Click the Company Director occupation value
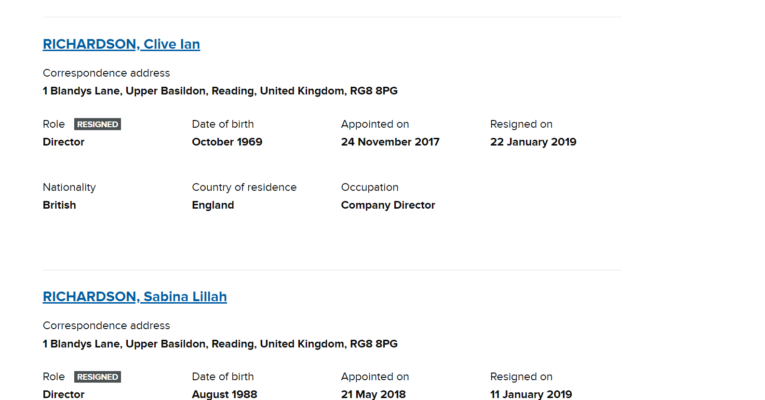 pos(388,205)
